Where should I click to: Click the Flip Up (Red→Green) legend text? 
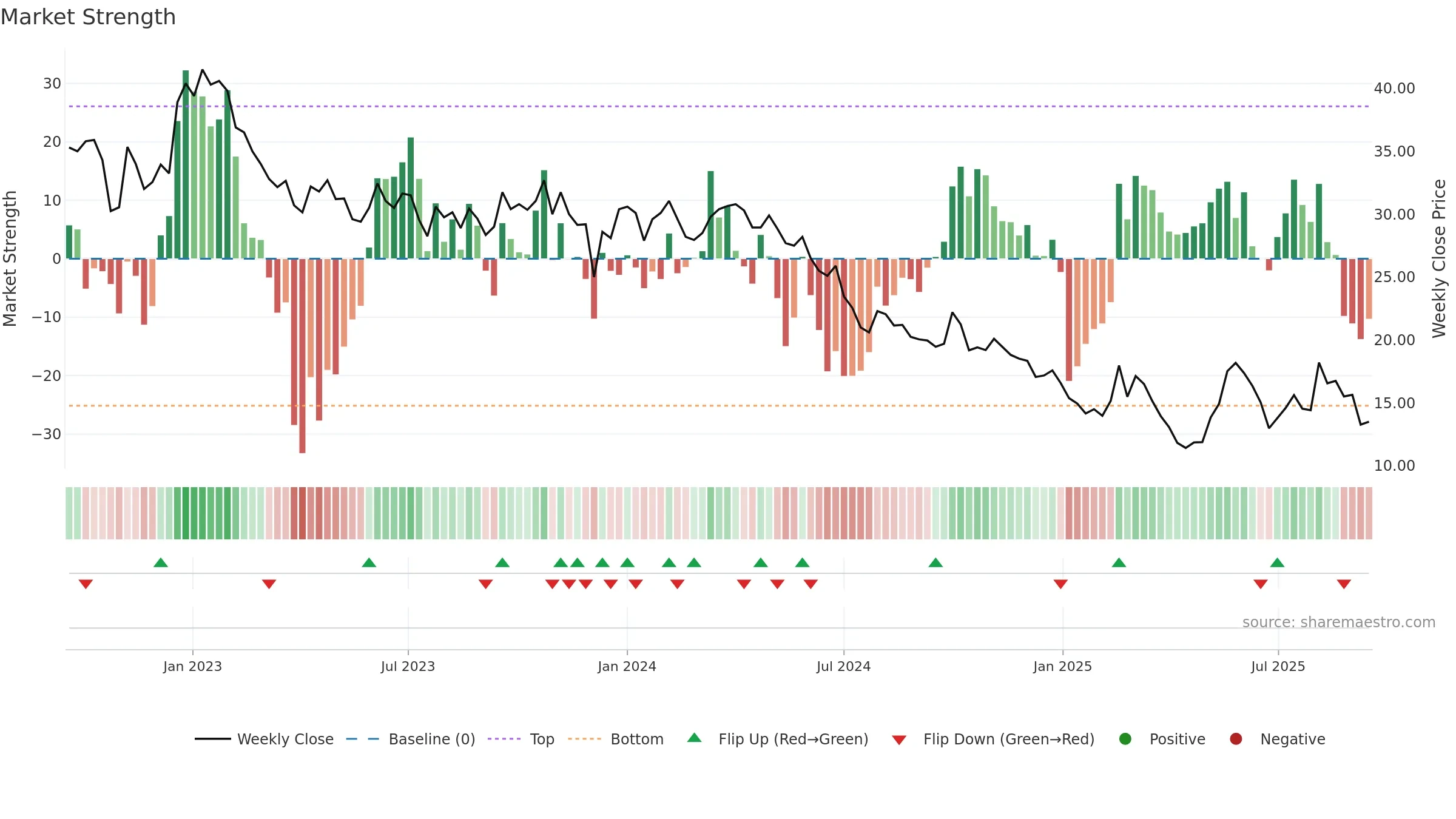point(794,739)
